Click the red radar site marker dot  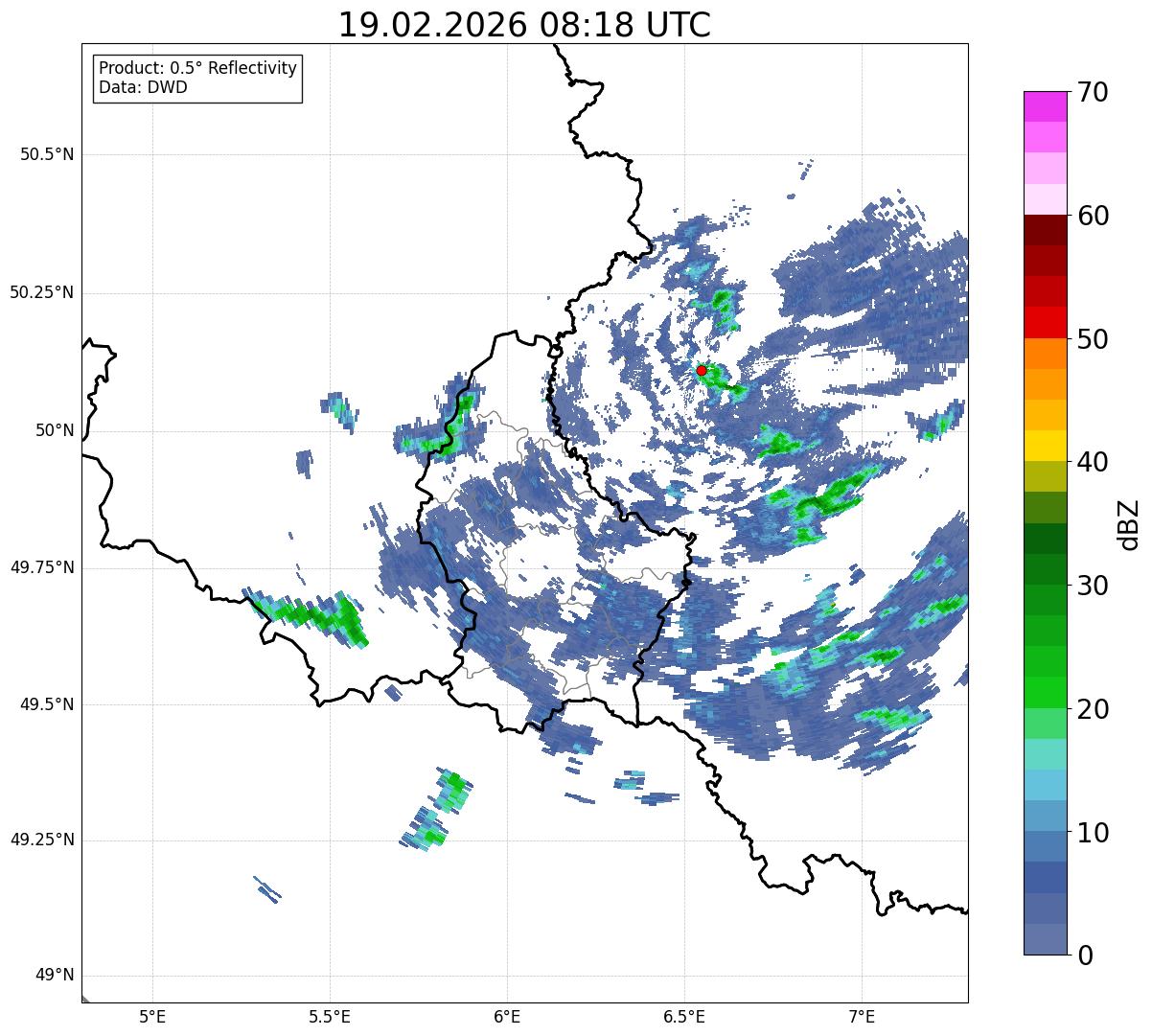[x=702, y=370]
